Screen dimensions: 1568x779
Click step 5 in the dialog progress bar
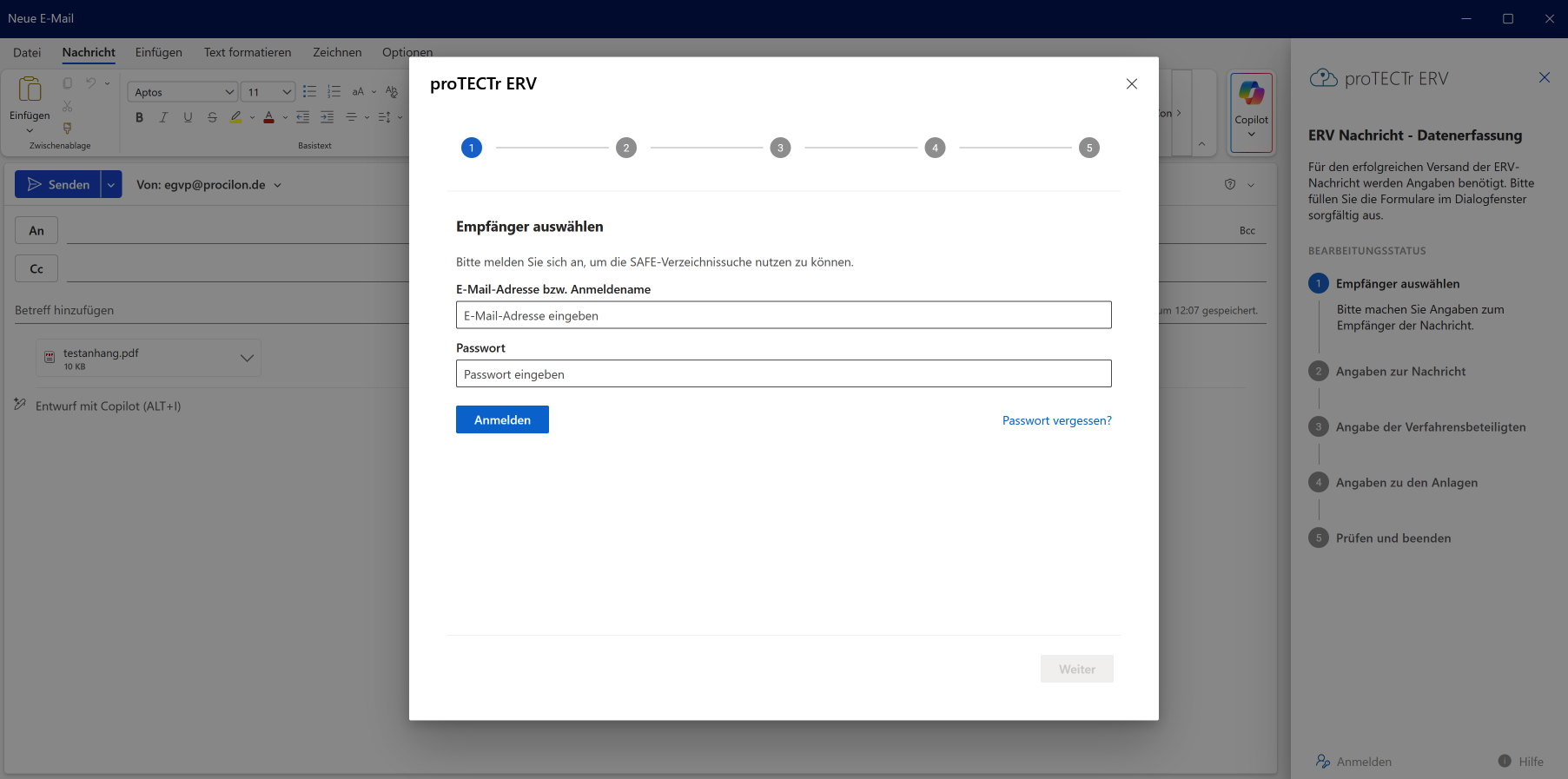(x=1089, y=148)
